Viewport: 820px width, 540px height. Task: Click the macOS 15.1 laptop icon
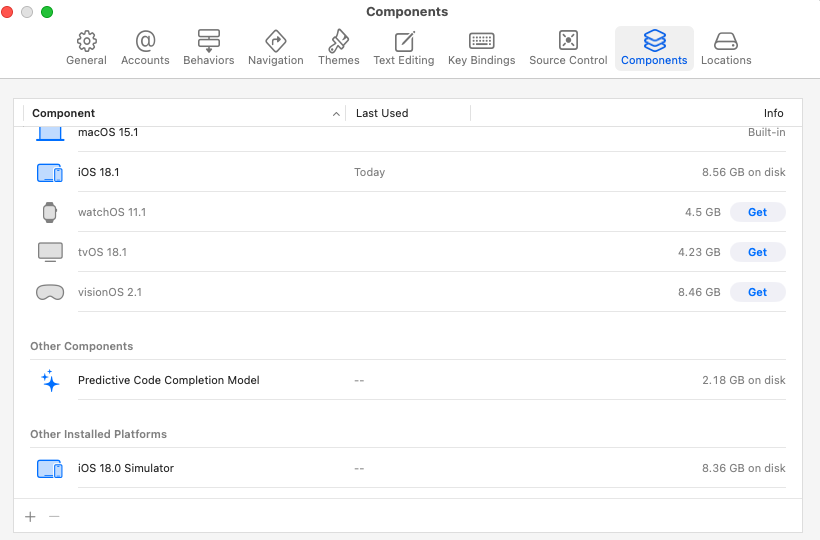[50, 133]
